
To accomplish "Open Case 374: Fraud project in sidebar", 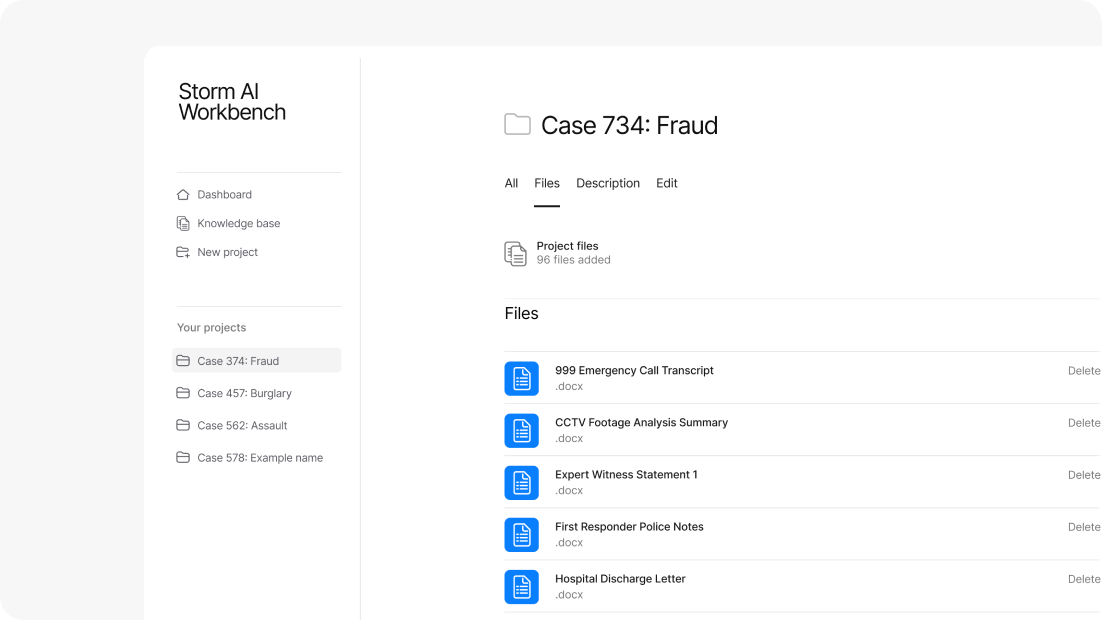I will coord(238,361).
